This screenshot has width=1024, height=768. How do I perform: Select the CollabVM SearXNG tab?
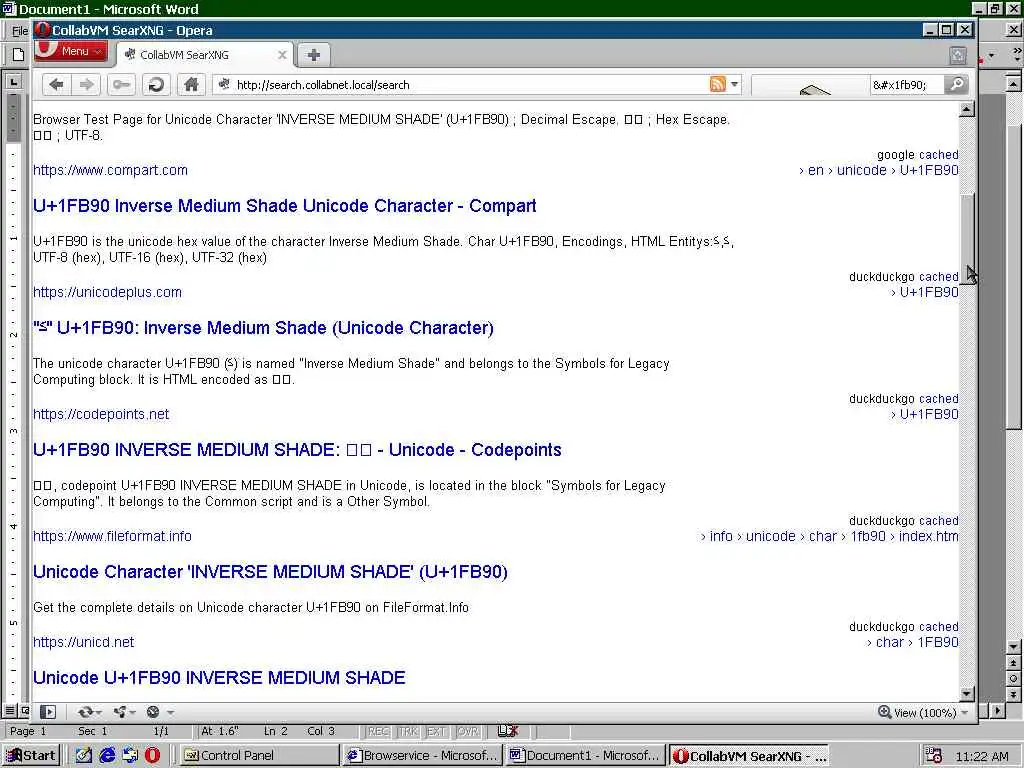tap(206, 55)
